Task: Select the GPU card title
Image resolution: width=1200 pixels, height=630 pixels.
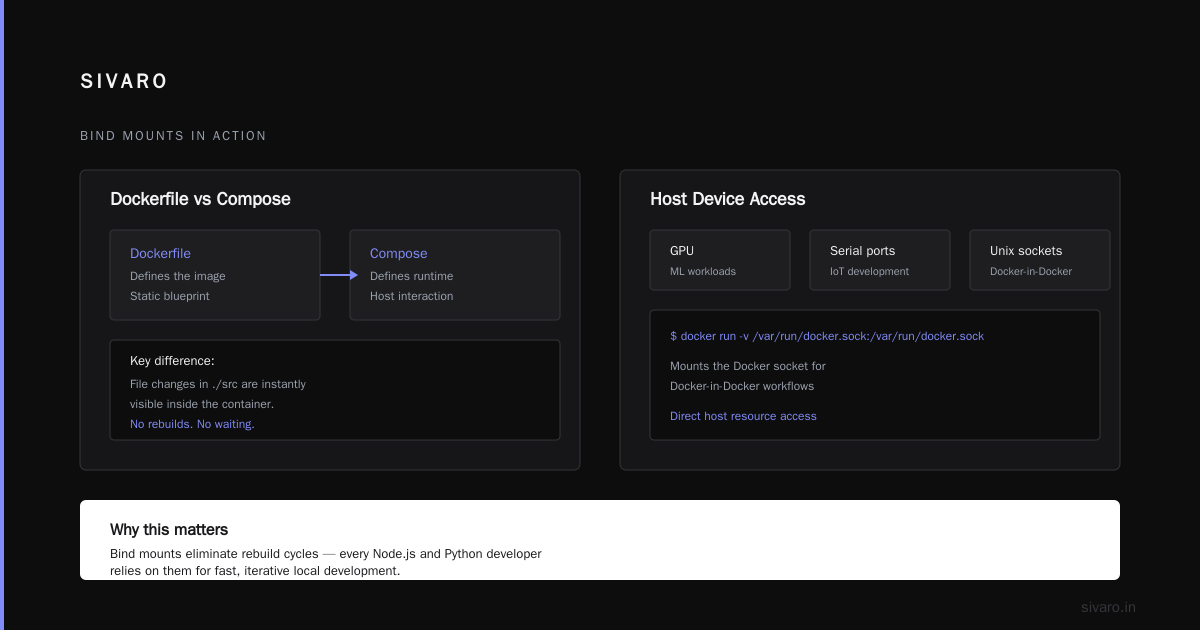Action: 682,251
